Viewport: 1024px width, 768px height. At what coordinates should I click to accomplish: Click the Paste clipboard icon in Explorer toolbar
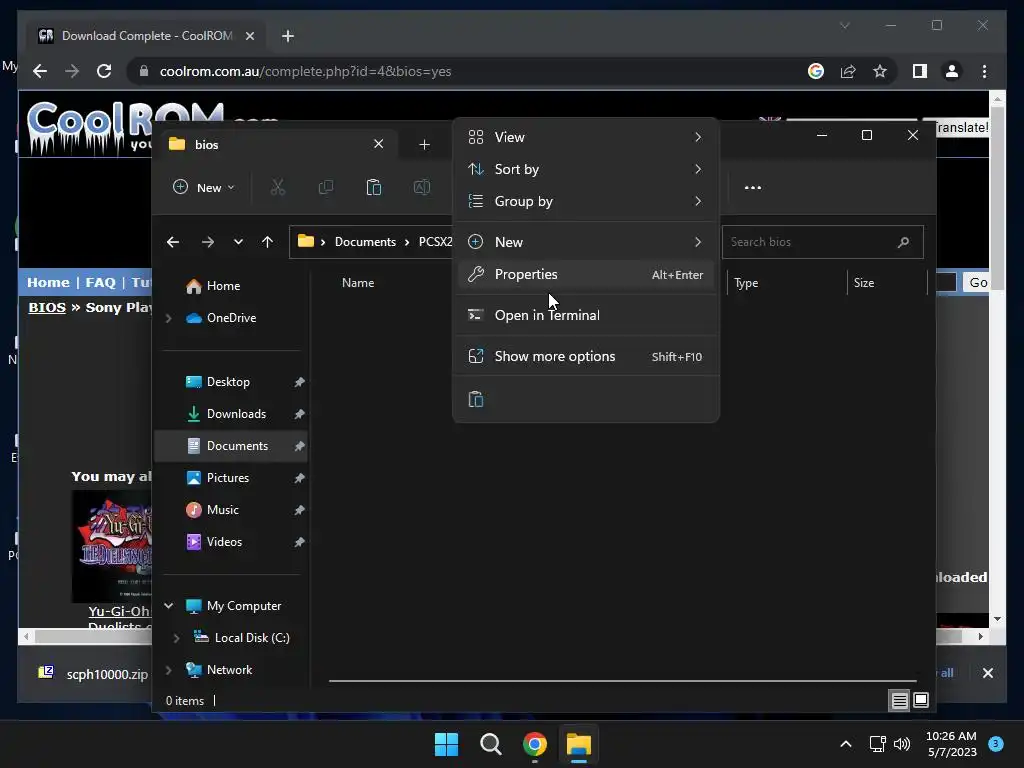374,187
